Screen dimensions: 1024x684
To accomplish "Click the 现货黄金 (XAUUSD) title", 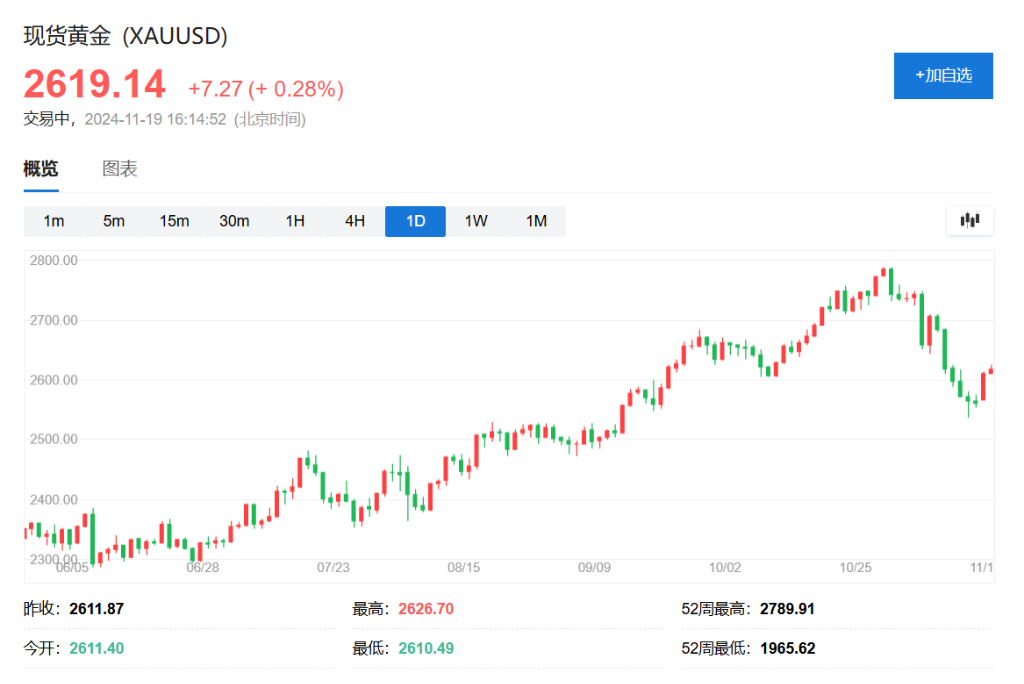I will click(126, 36).
